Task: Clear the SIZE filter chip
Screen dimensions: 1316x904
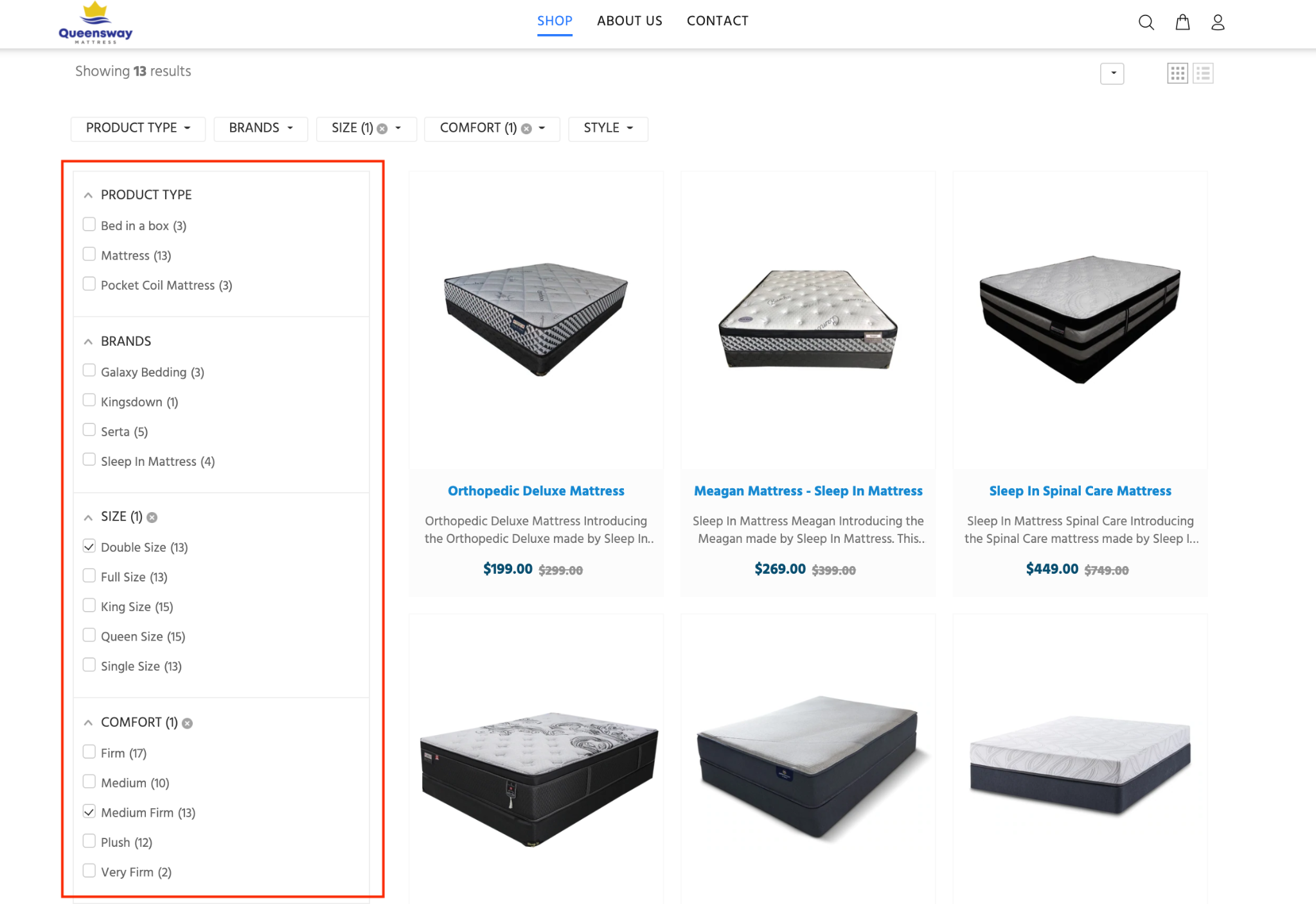Action: [382, 129]
